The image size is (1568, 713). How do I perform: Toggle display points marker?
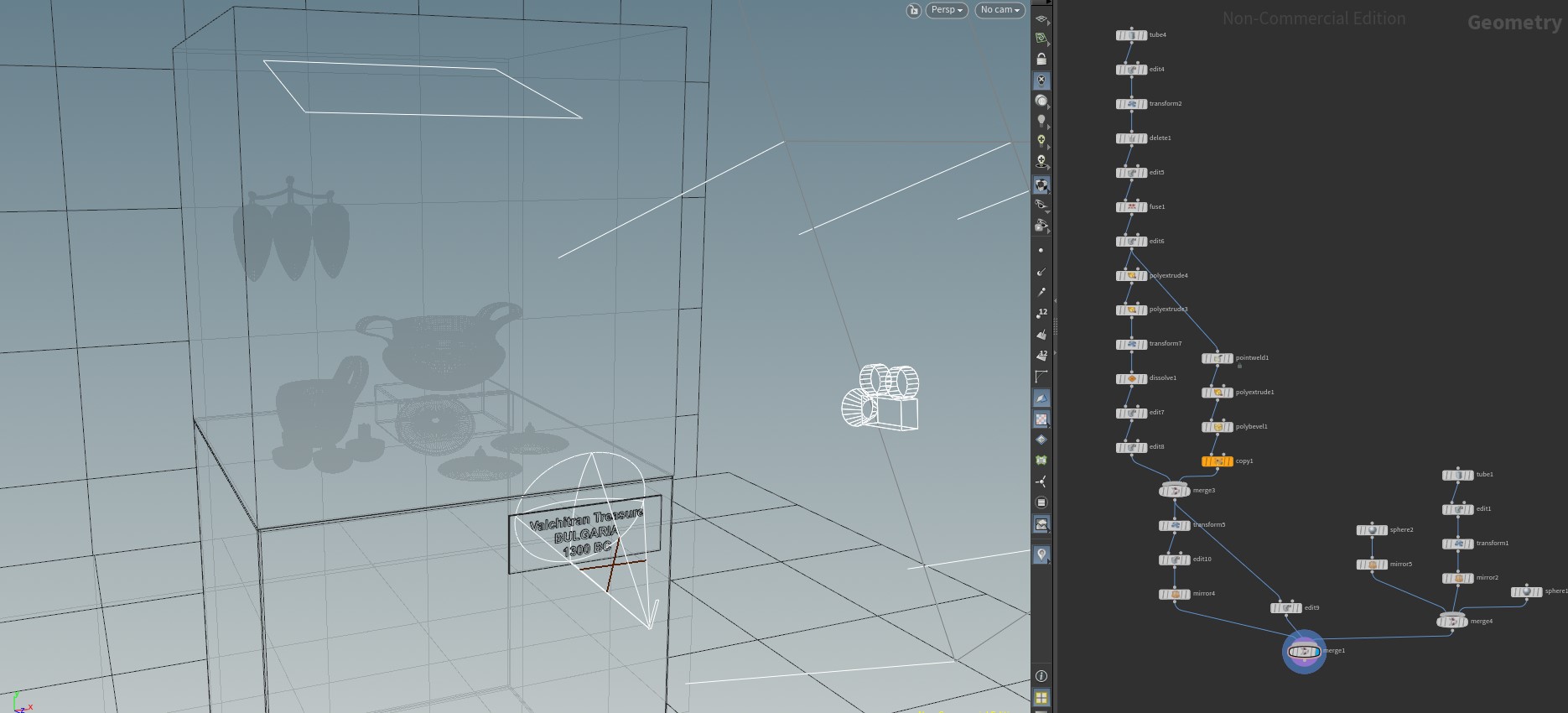coord(1041,251)
